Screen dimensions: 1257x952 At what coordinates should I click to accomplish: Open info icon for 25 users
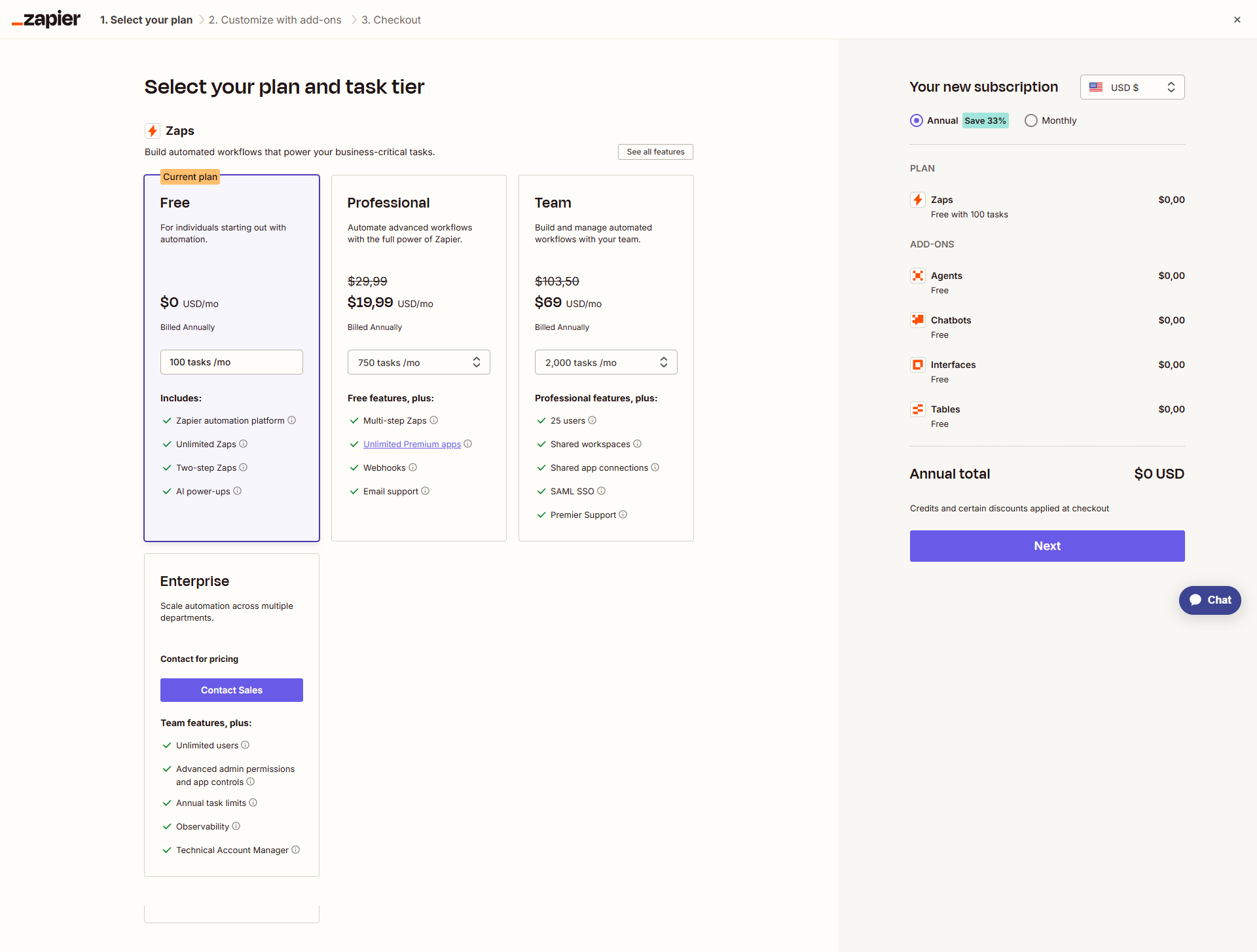tap(592, 420)
